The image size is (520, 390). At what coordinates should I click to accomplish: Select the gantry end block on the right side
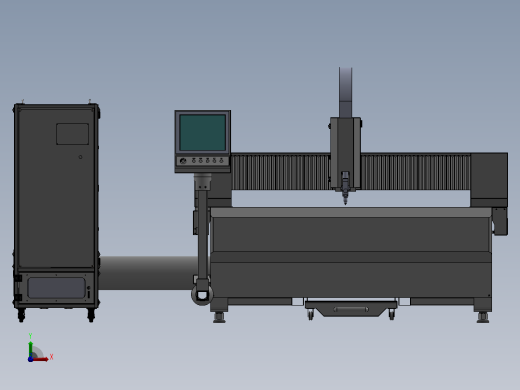[x=489, y=179]
